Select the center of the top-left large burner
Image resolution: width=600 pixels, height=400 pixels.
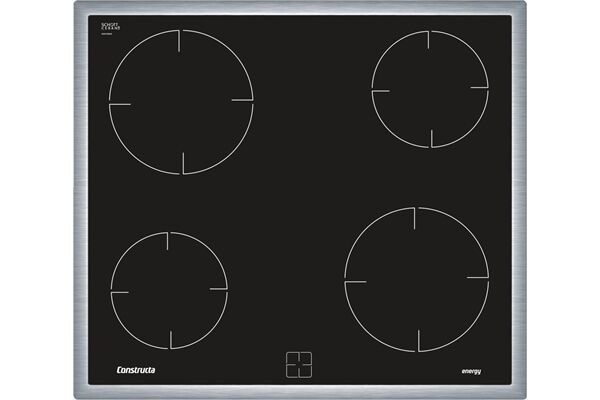tap(181, 101)
